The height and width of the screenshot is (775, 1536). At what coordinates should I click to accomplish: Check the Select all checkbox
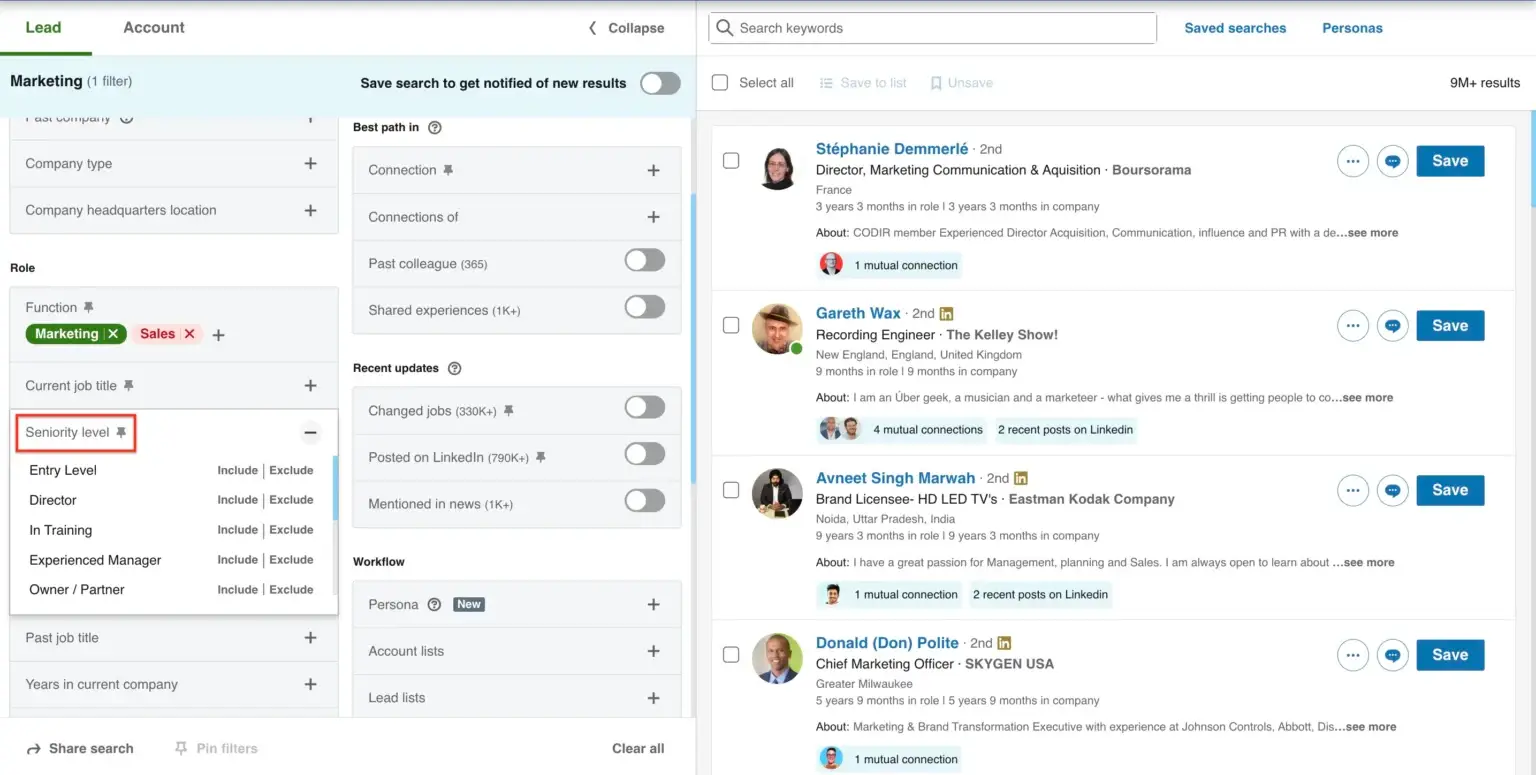coord(720,83)
